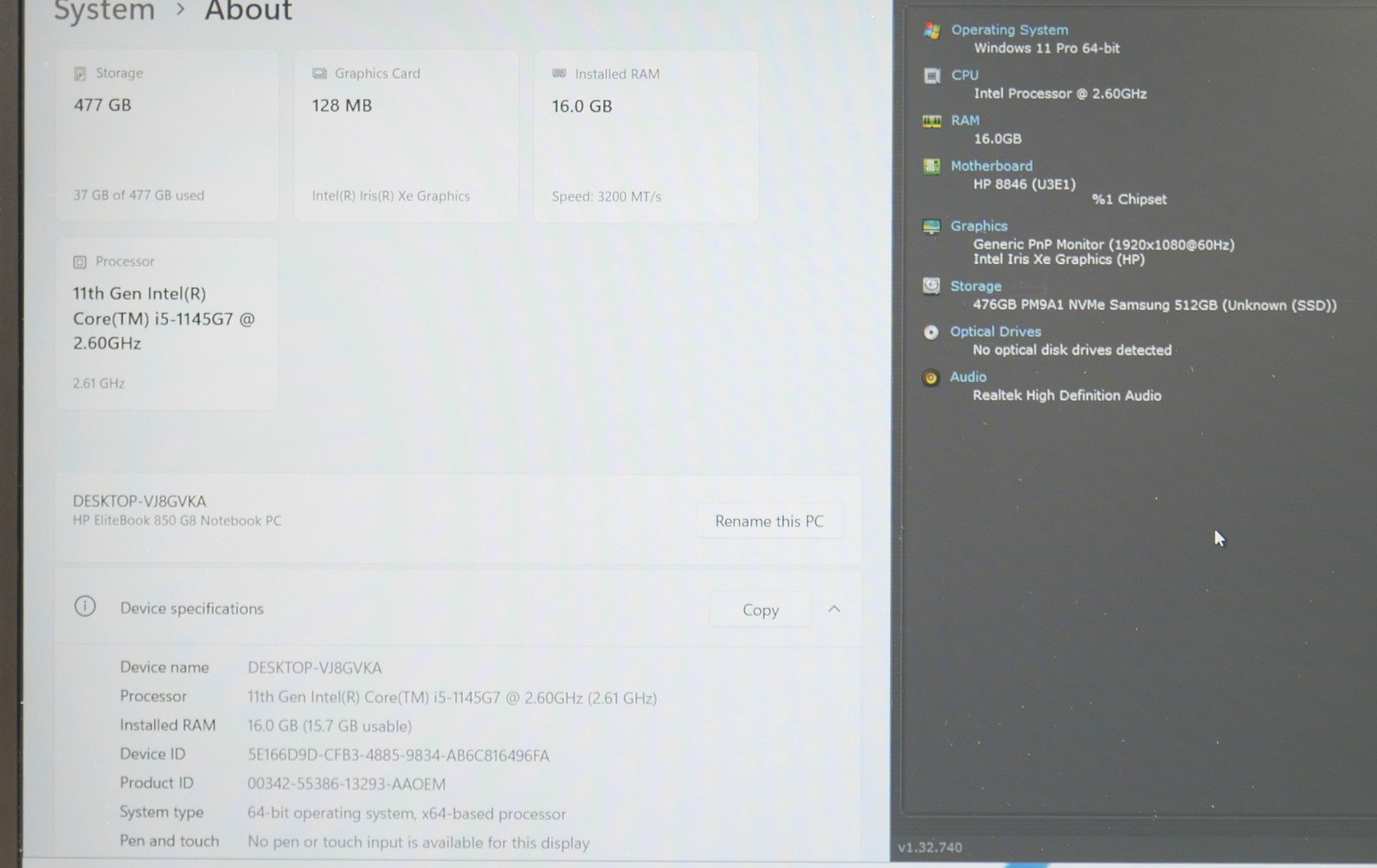Viewport: 1377px width, 868px height.
Task: Click Speccy version v1.32.740 in status bar
Action: [x=930, y=847]
